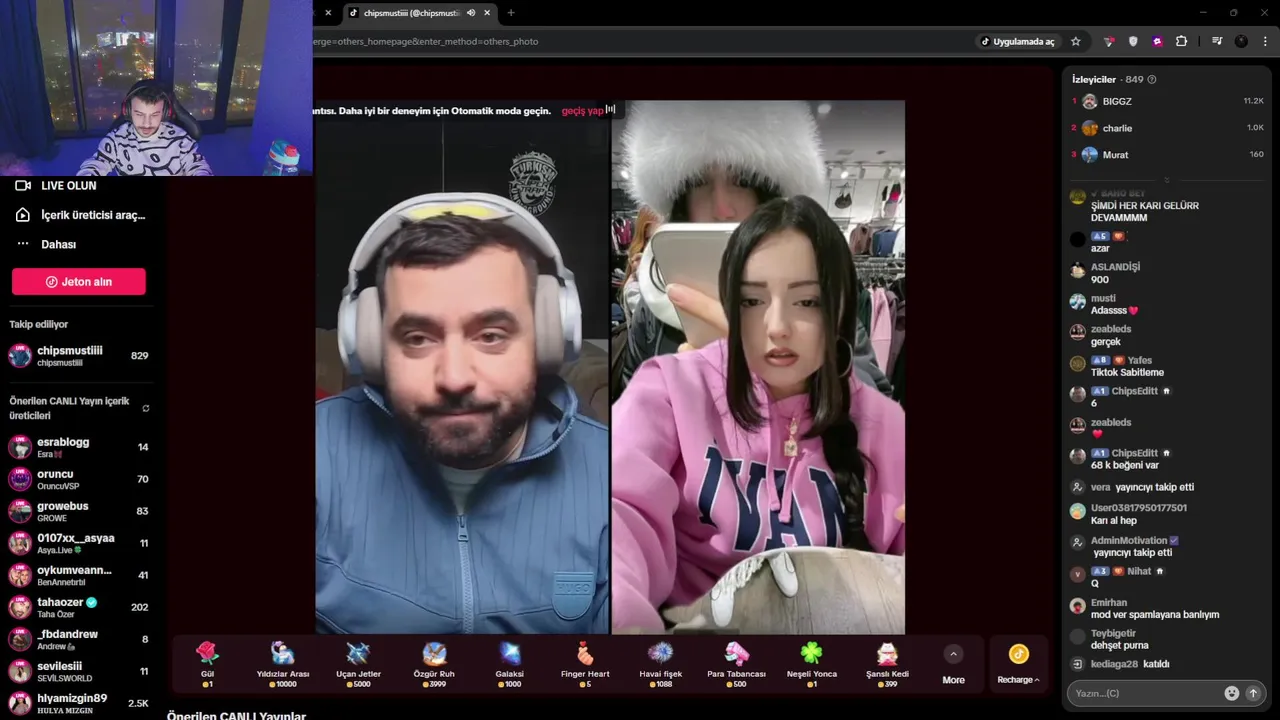
Task: Click the Jeton alın button
Action: tap(79, 282)
